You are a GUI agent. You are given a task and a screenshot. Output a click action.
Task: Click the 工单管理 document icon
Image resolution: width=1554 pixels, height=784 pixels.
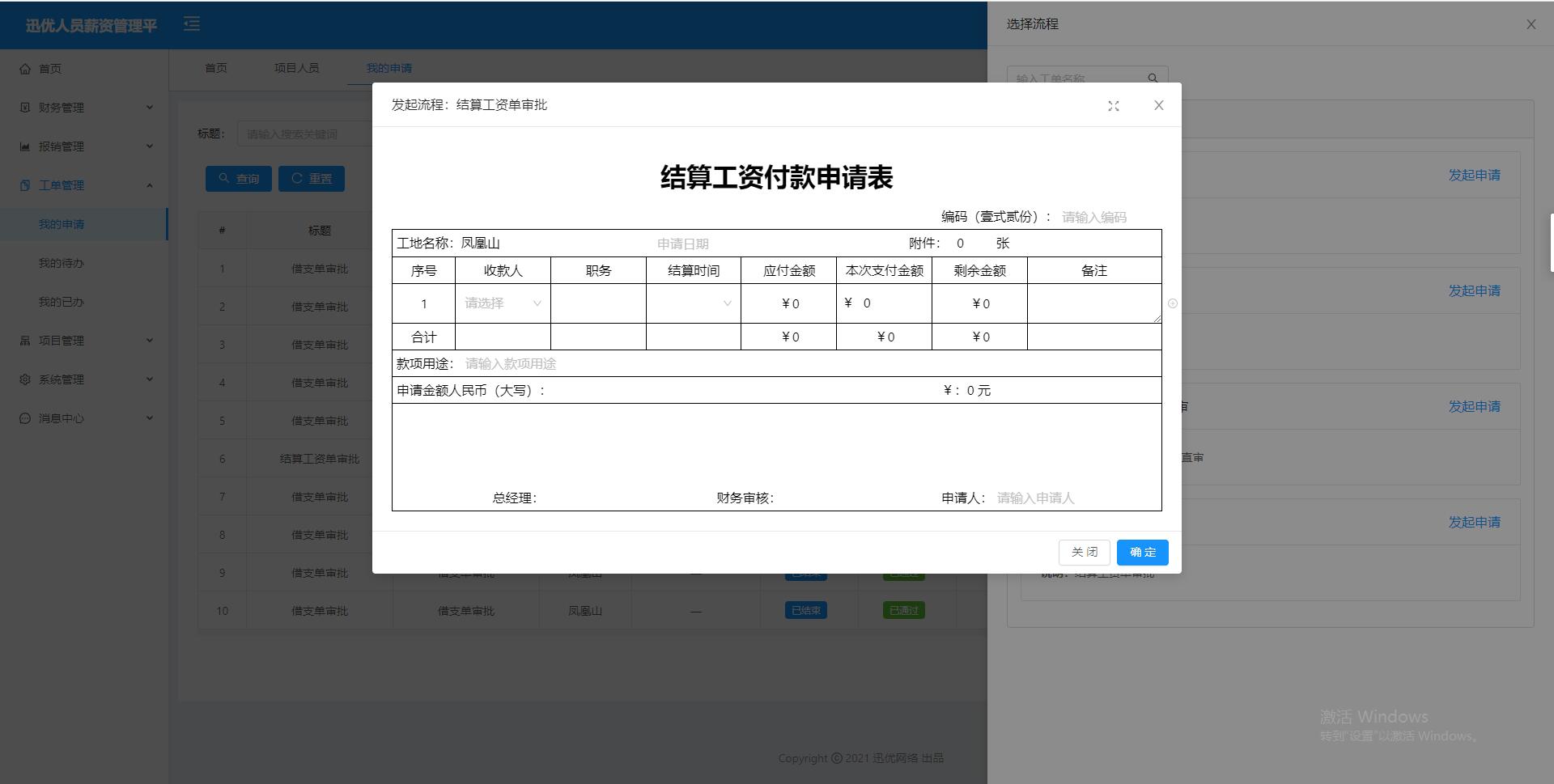(24, 184)
